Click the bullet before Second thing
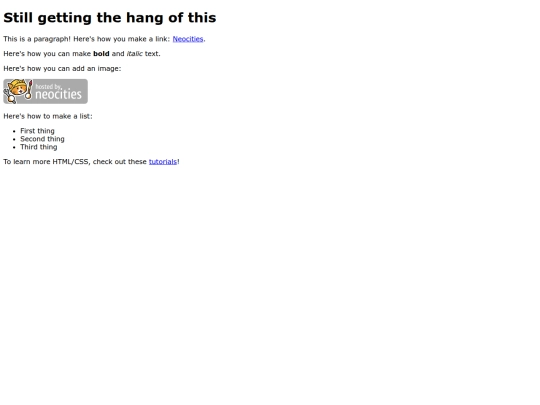Viewport: 540px width, 405px height. click(14, 139)
